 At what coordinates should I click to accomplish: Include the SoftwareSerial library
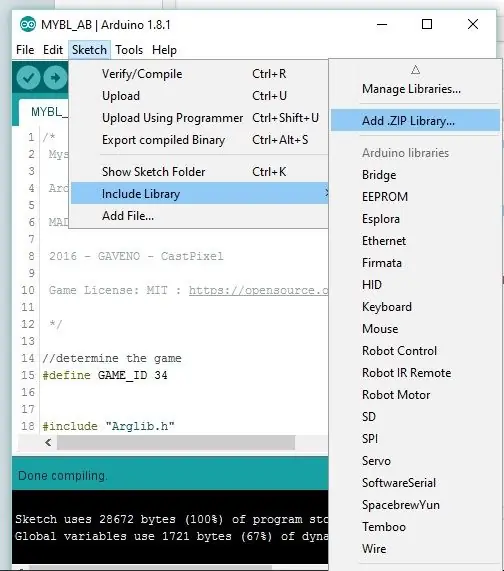pos(415,483)
